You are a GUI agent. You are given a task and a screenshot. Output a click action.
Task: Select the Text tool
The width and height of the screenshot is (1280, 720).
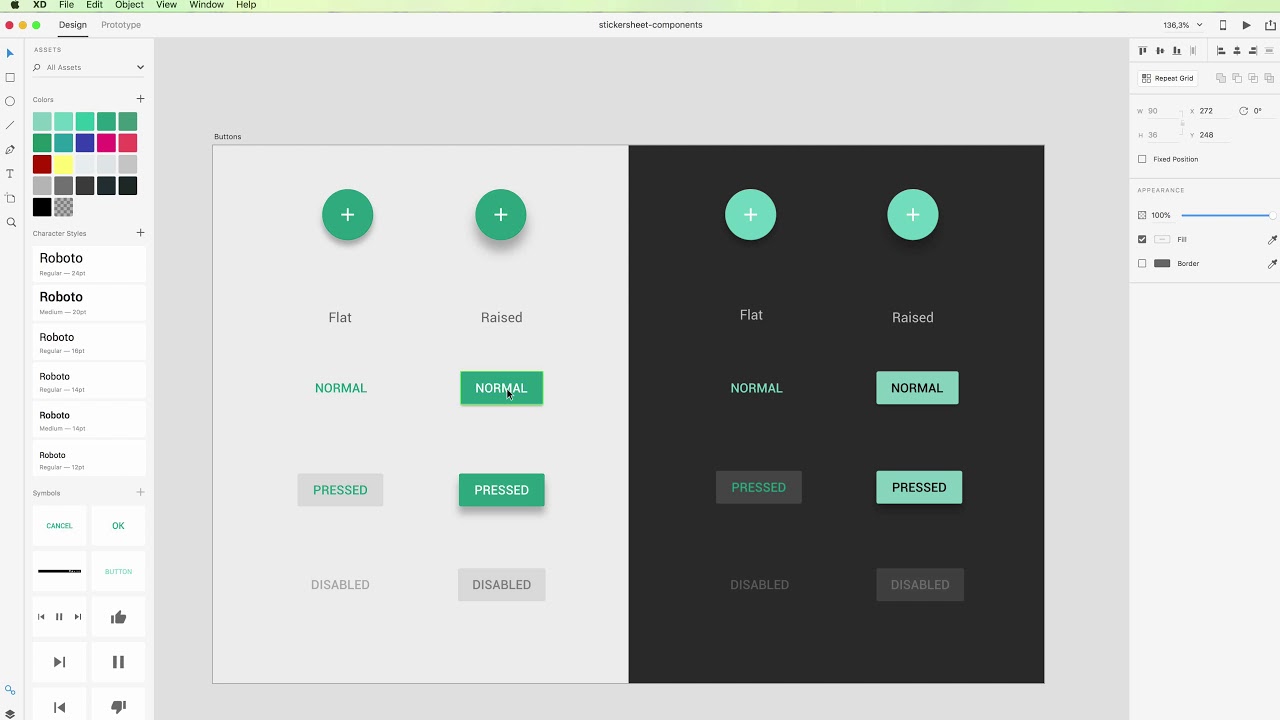[11, 174]
